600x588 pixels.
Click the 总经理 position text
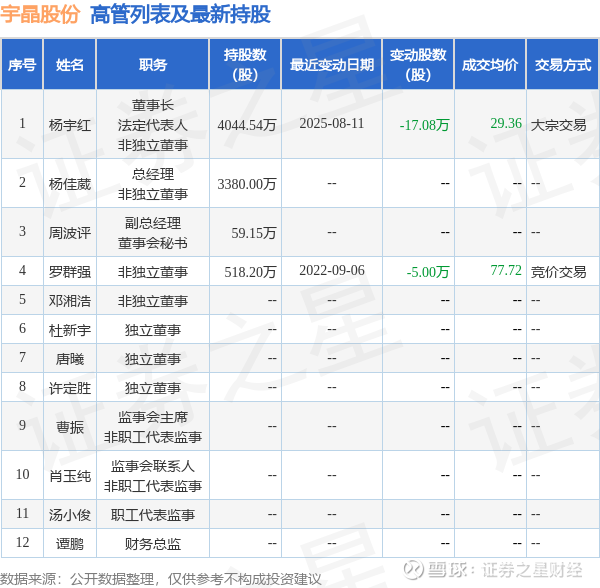[x=153, y=174]
